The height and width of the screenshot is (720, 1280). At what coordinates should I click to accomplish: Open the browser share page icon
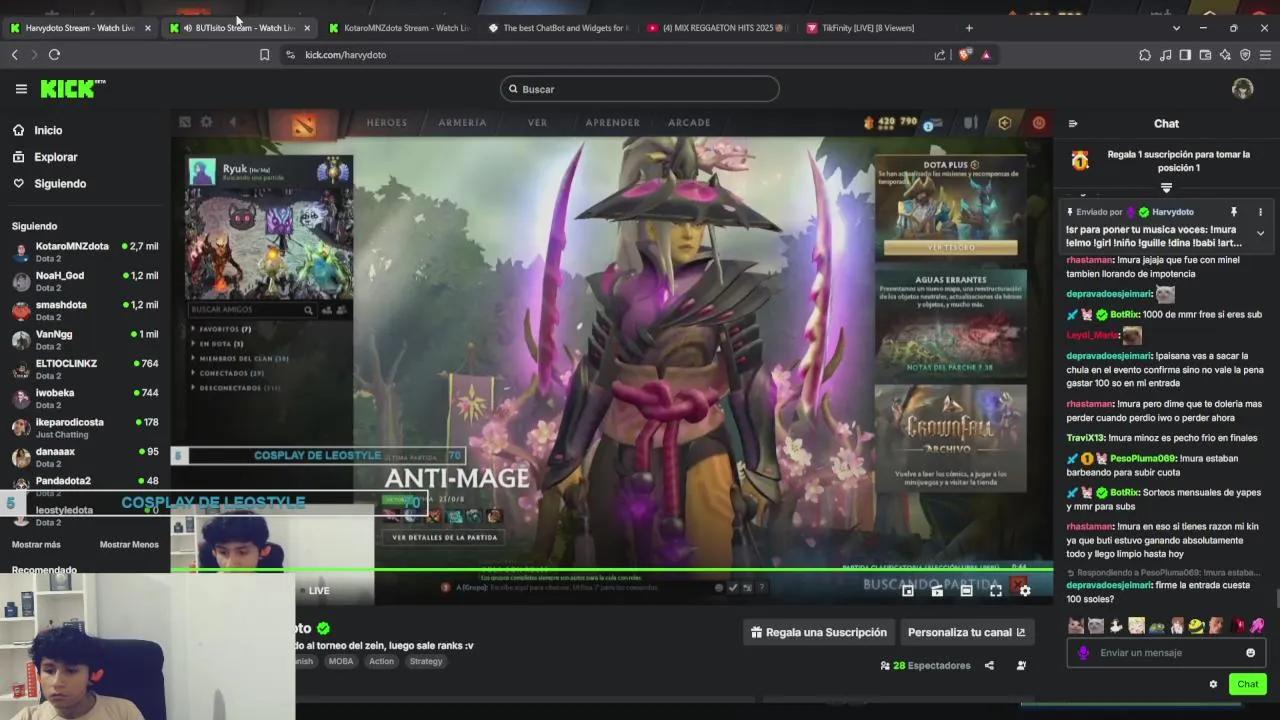tap(940, 55)
